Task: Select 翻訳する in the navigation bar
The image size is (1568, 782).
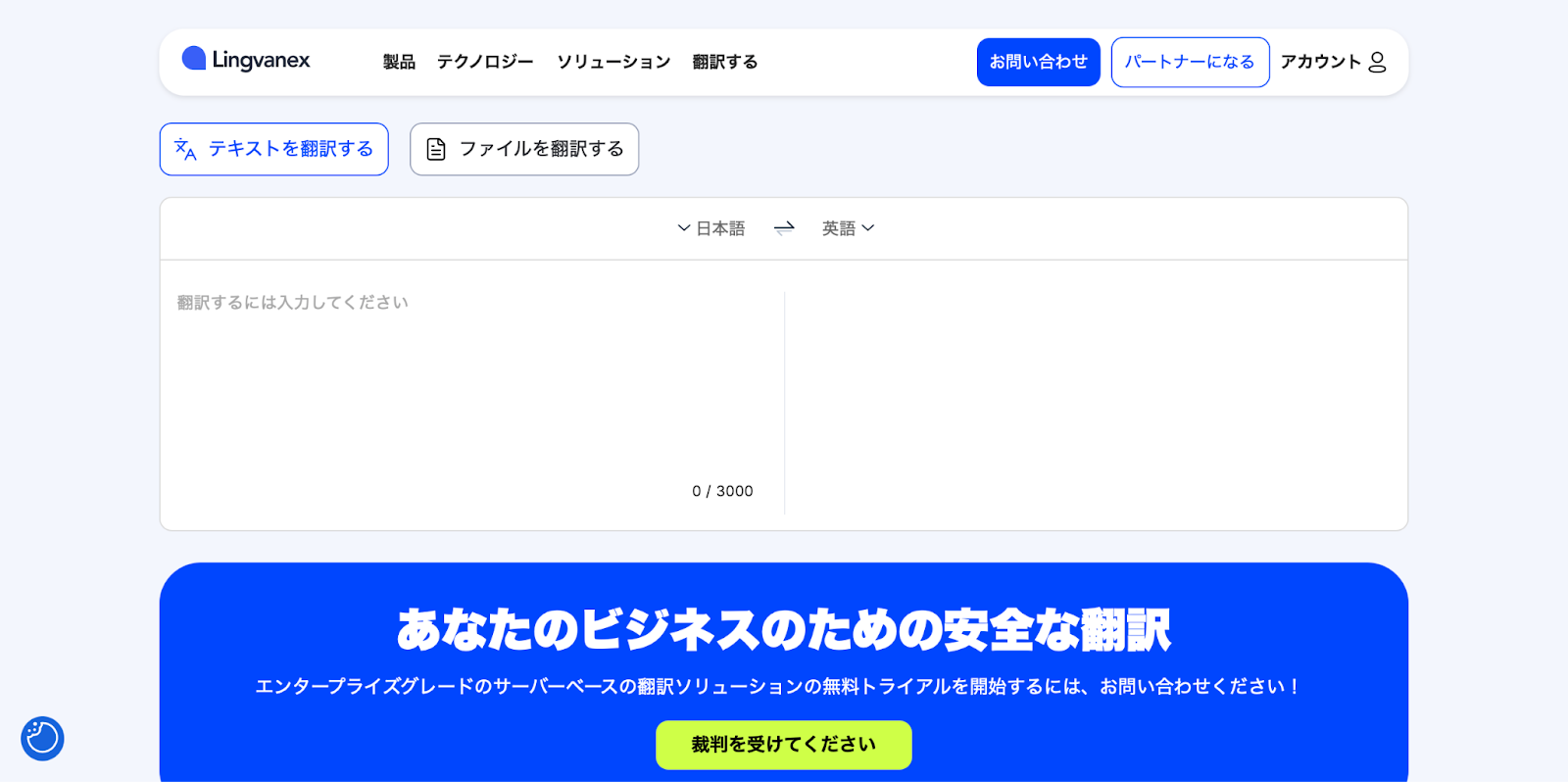Action: coord(725,62)
